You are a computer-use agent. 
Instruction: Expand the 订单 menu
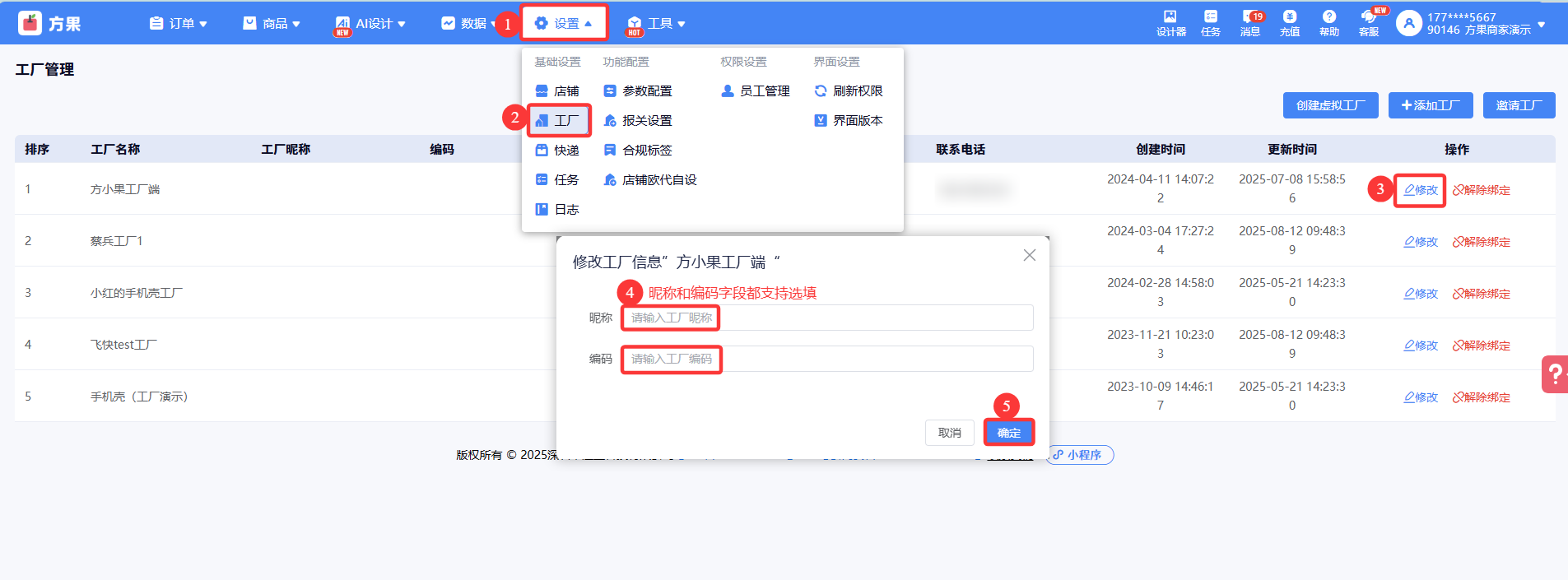click(x=179, y=24)
